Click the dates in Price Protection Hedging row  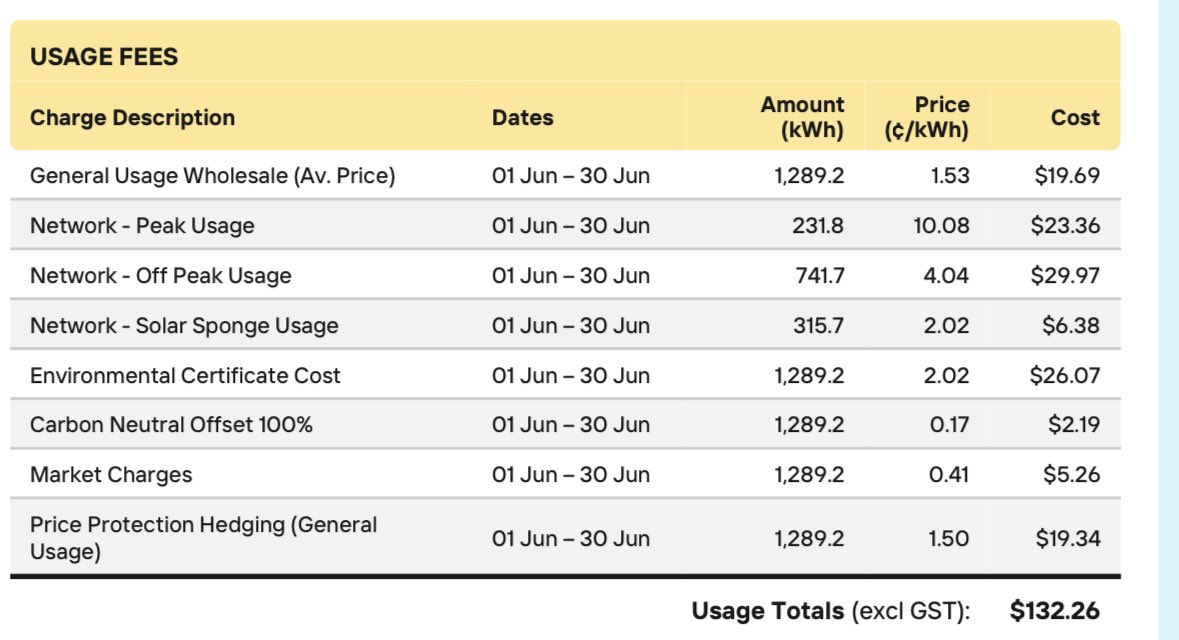point(571,538)
